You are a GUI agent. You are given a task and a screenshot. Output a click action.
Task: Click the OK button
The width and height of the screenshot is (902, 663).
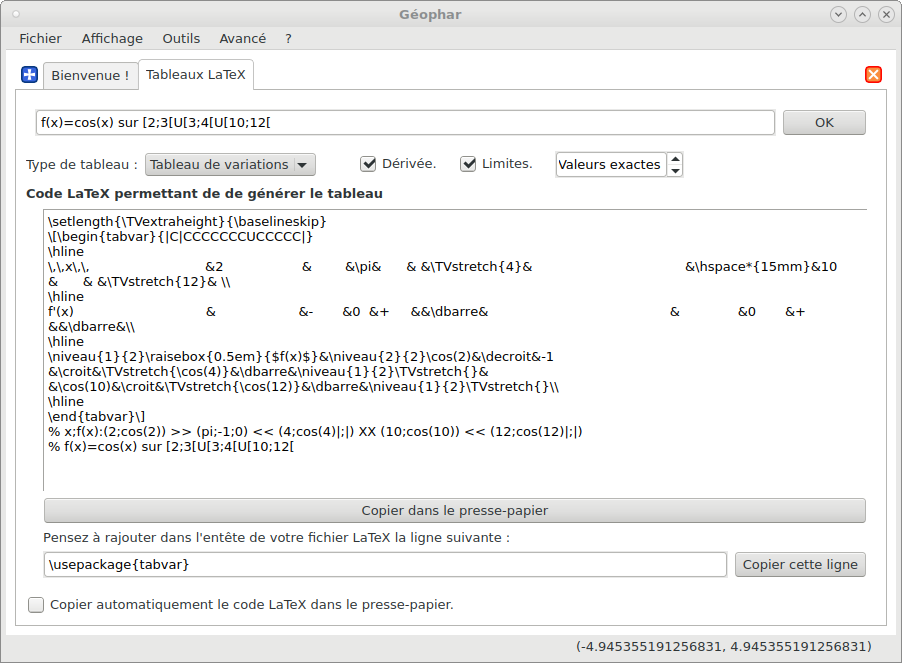824,122
